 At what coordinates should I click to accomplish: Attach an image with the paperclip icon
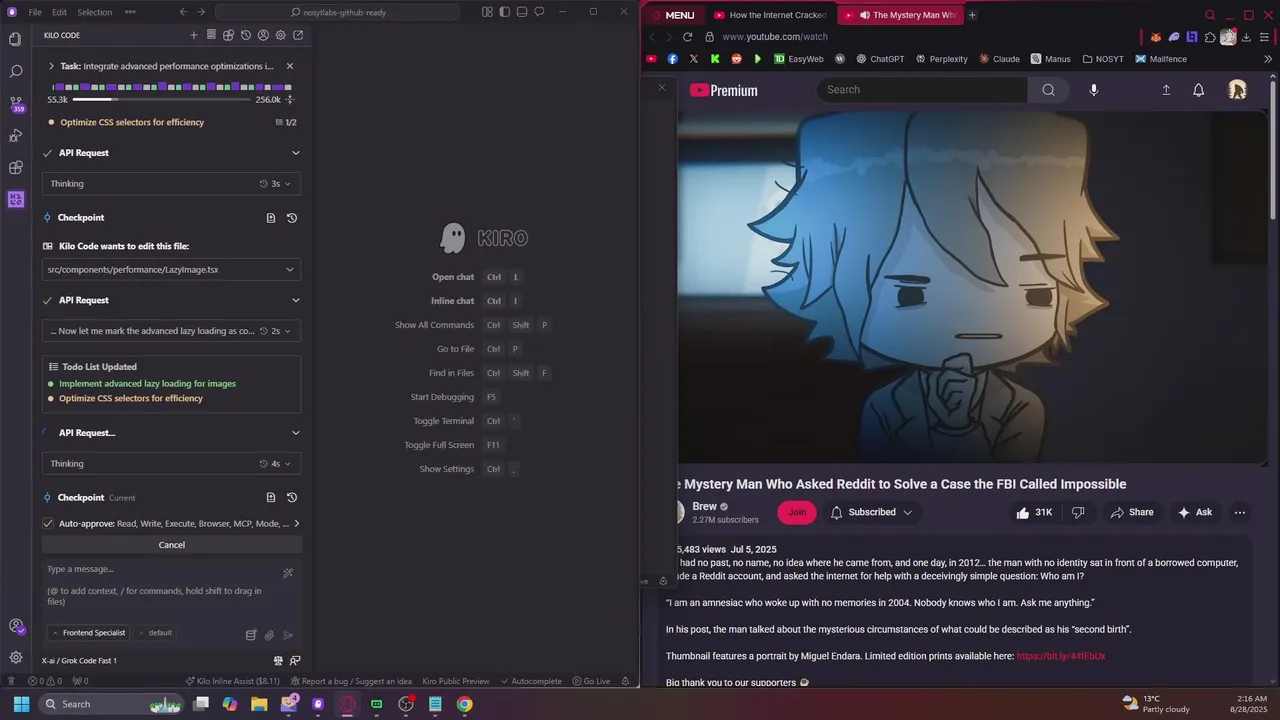click(x=269, y=634)
